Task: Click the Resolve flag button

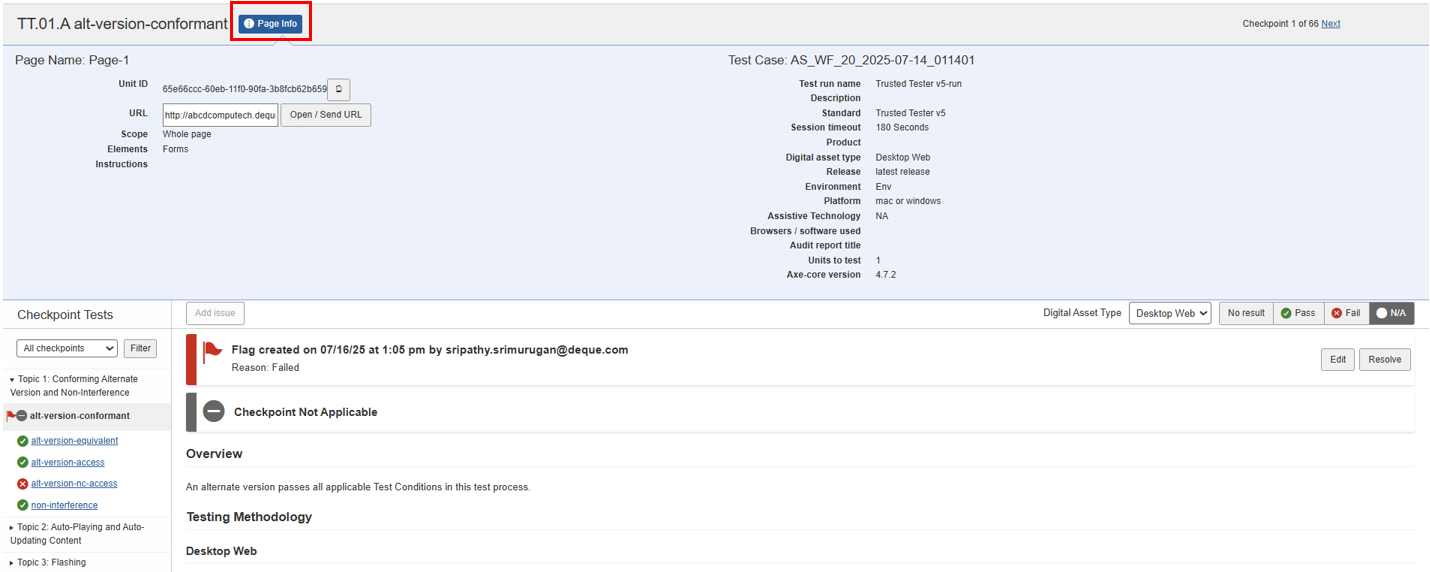Action: 1384,359
